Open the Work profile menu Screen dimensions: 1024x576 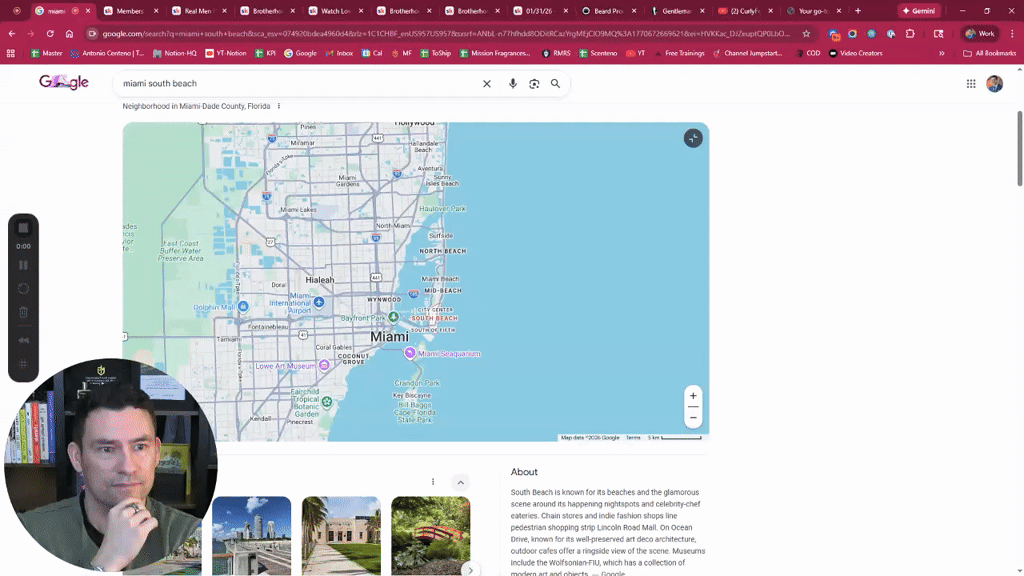tap(980, 33)
